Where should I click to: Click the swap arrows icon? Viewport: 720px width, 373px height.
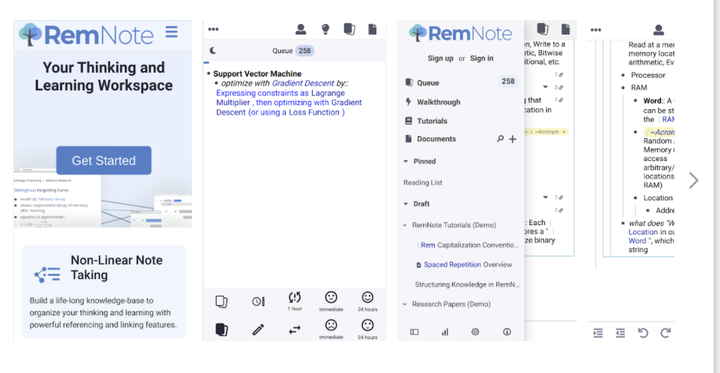295,329
